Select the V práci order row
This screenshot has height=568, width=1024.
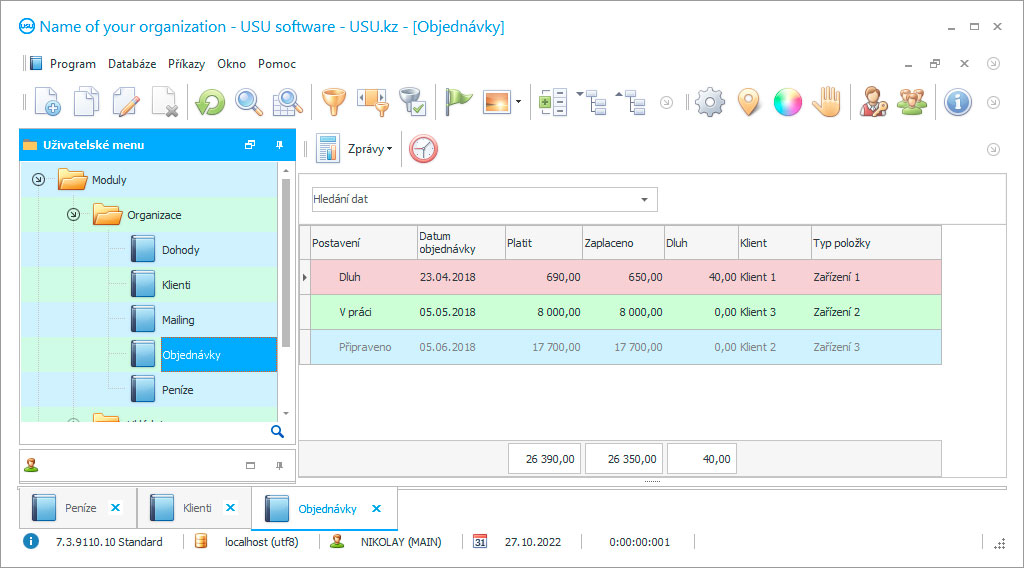pos(625,312)
